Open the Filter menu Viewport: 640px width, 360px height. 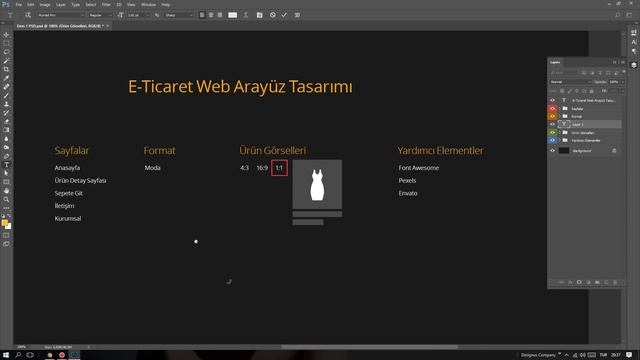pos(106,4)
